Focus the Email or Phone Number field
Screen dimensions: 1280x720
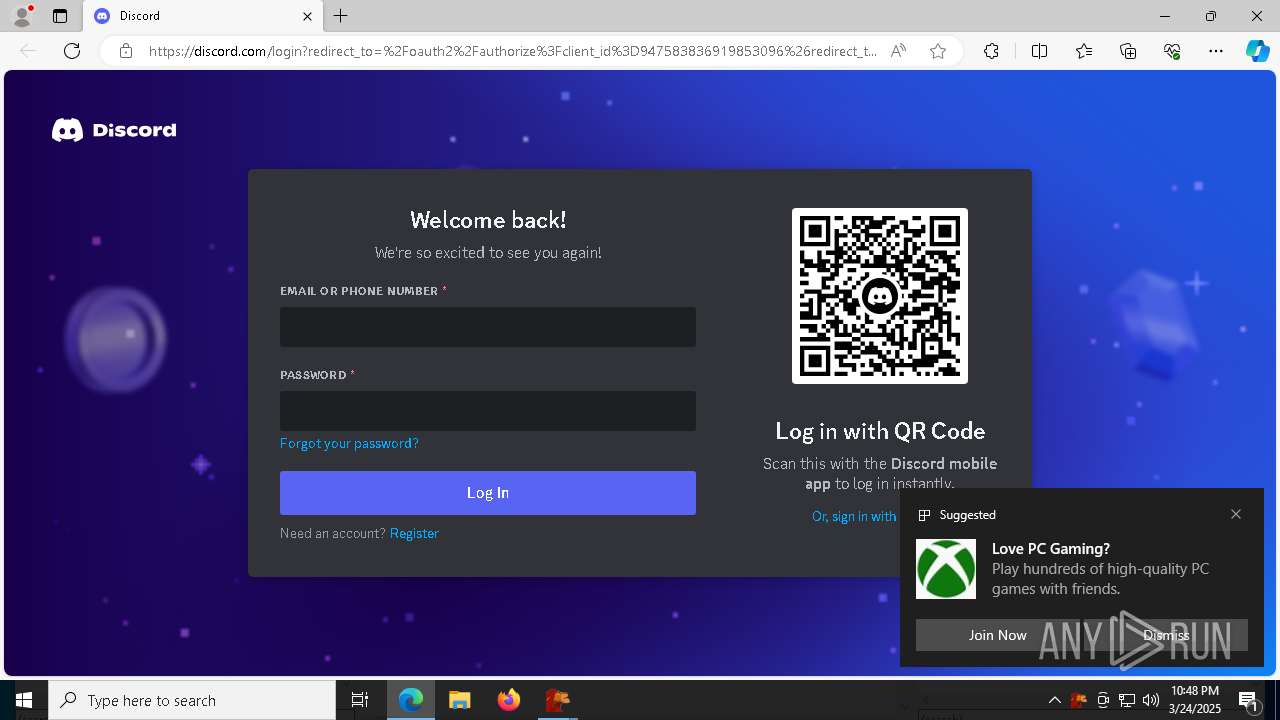(x=488, y=327)
